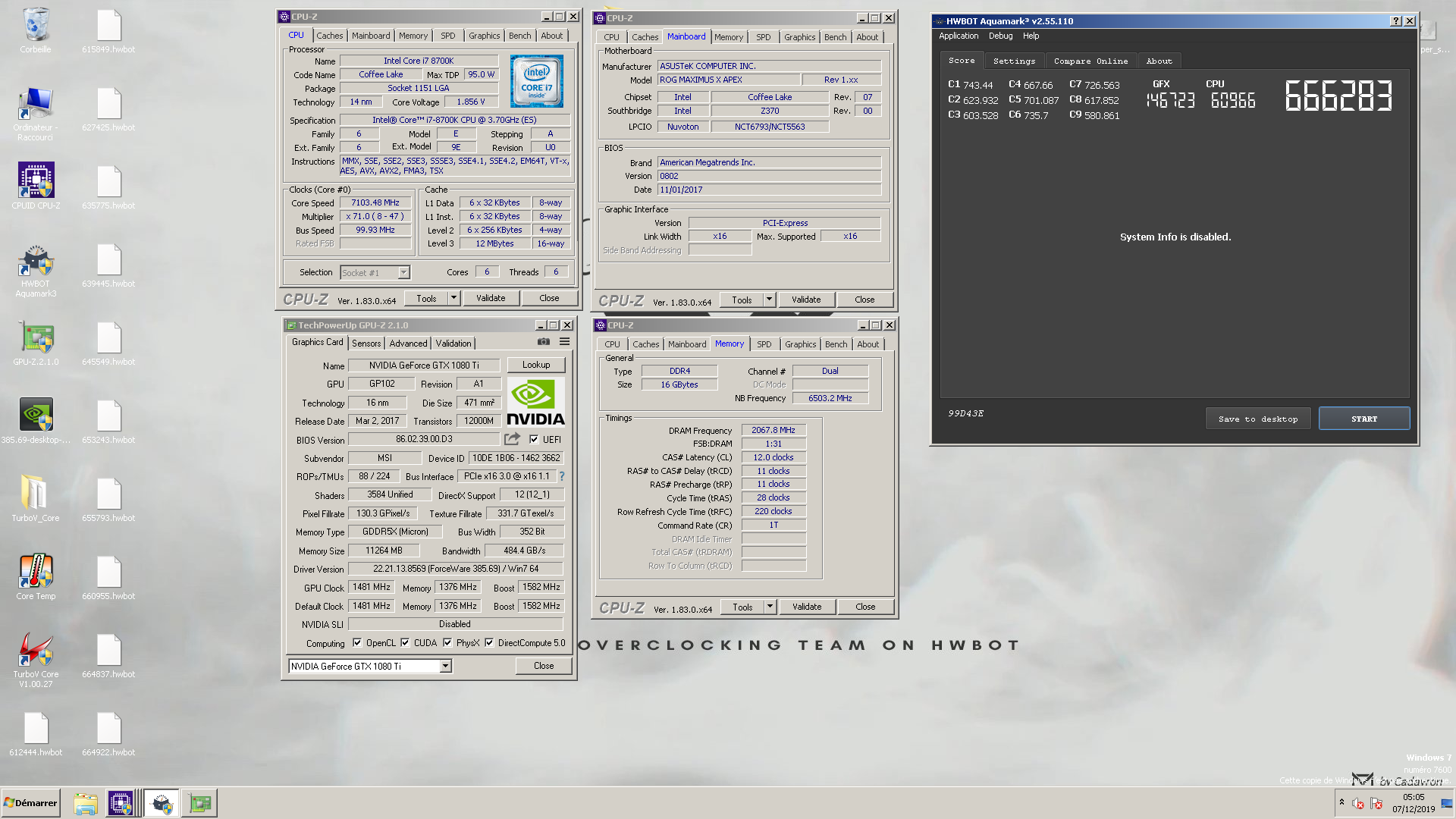Open the Ordinateur shortcut desktop icon

36,114
